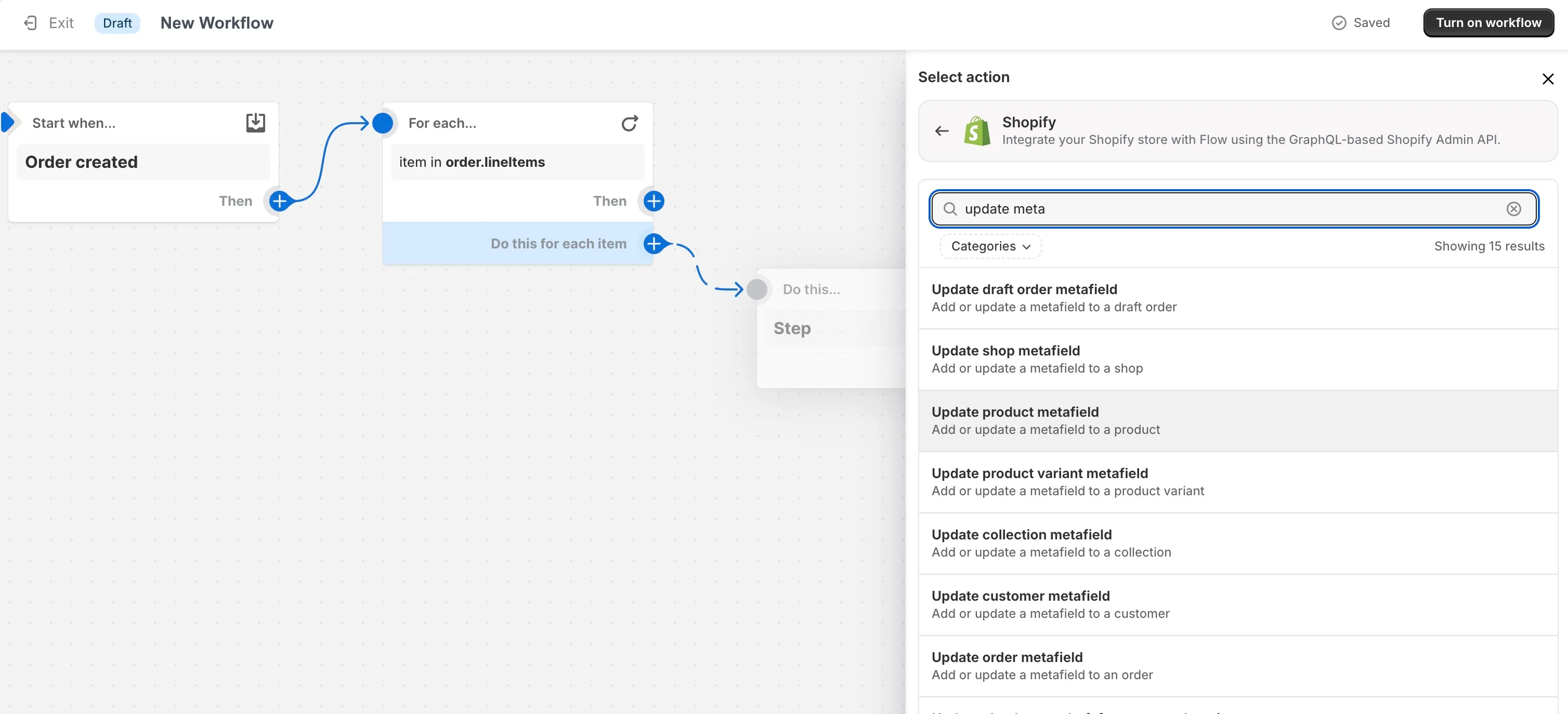Click 'item in order.lineItems' field
Screen dimensions: 1568x714
coord(517,162)
